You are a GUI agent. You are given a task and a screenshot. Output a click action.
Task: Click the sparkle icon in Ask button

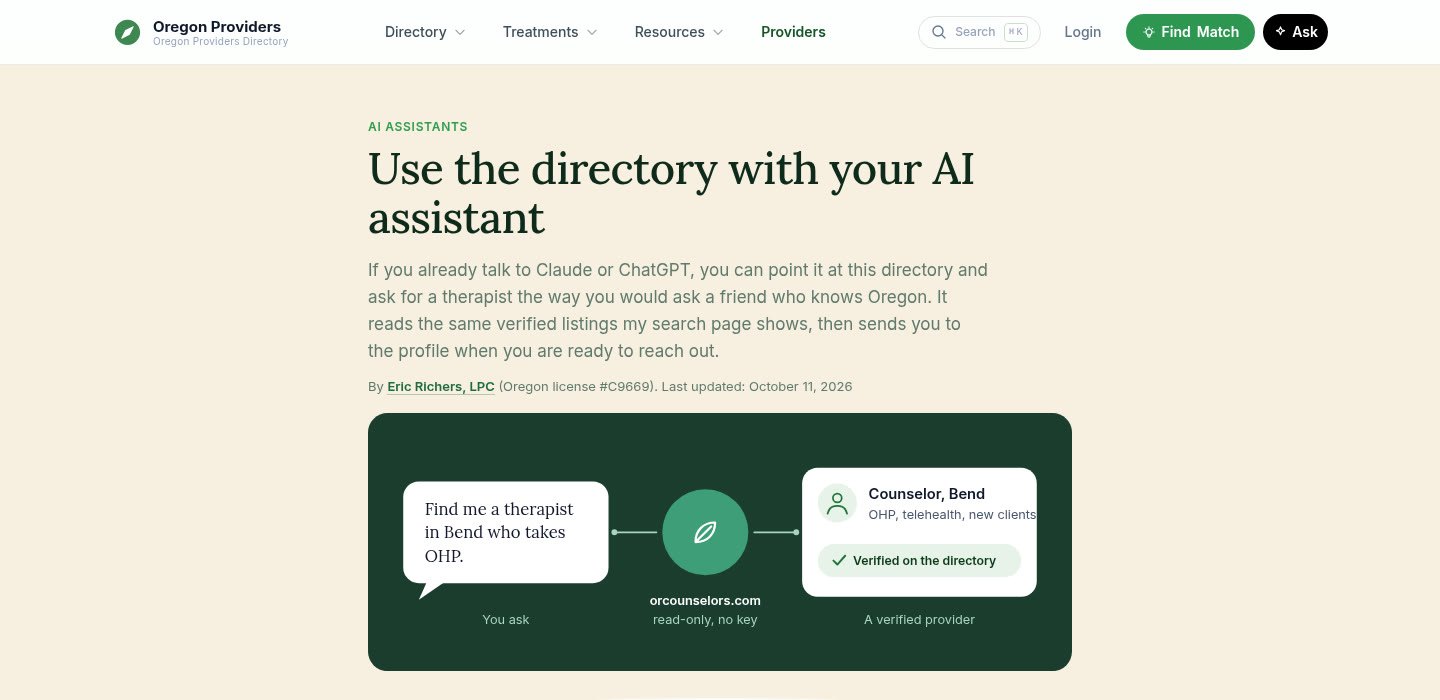click(1280, 32)
